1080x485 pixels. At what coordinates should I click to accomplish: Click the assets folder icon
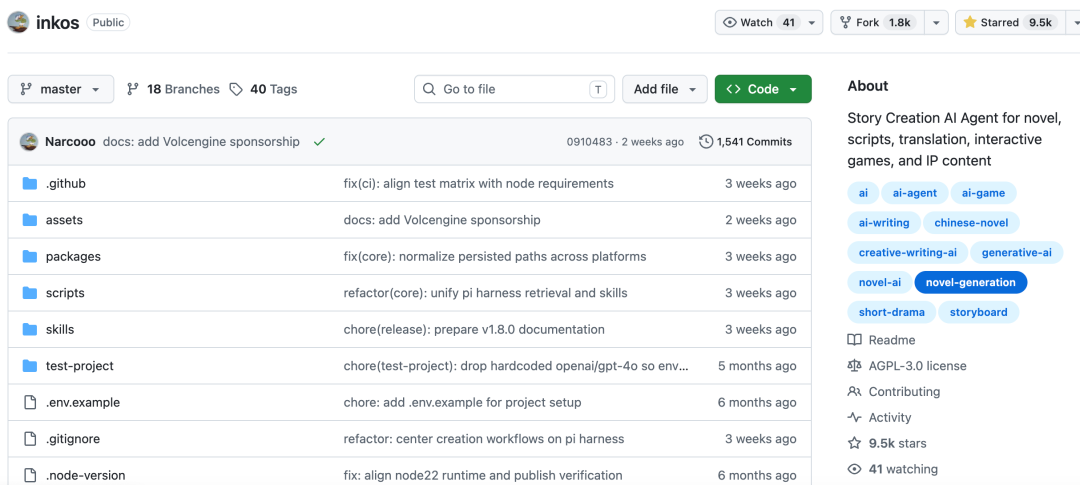[30, 220]
